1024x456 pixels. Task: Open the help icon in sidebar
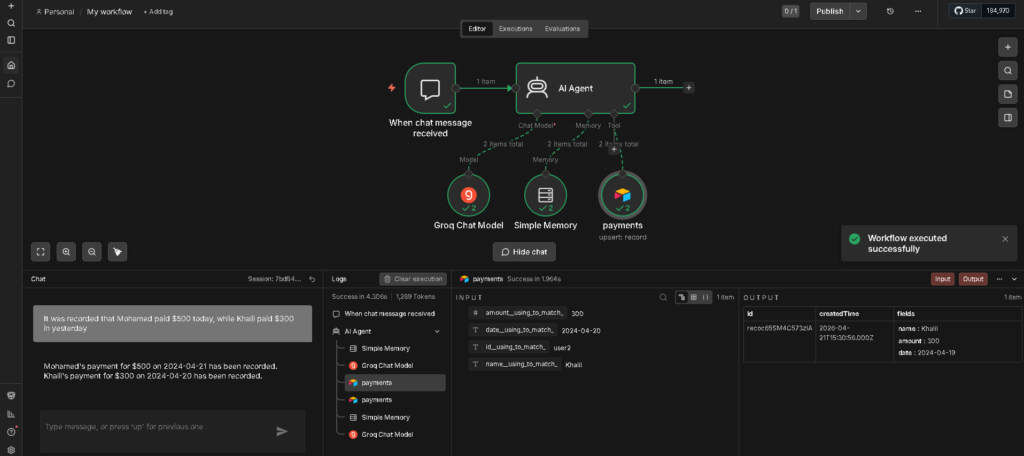click(x=10, y=432)
